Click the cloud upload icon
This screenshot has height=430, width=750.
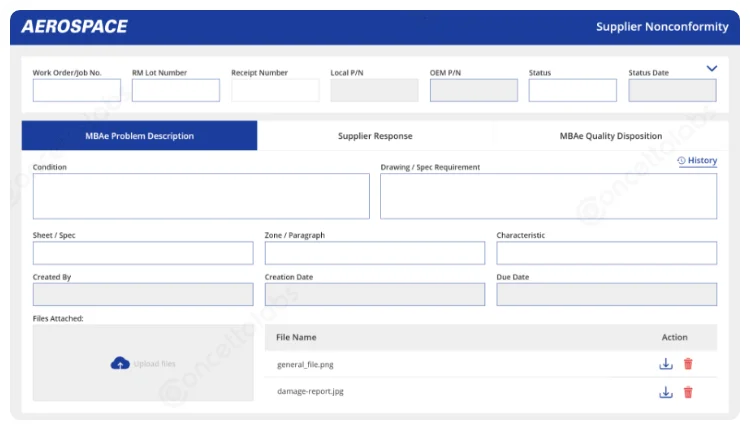click(120, 364)
